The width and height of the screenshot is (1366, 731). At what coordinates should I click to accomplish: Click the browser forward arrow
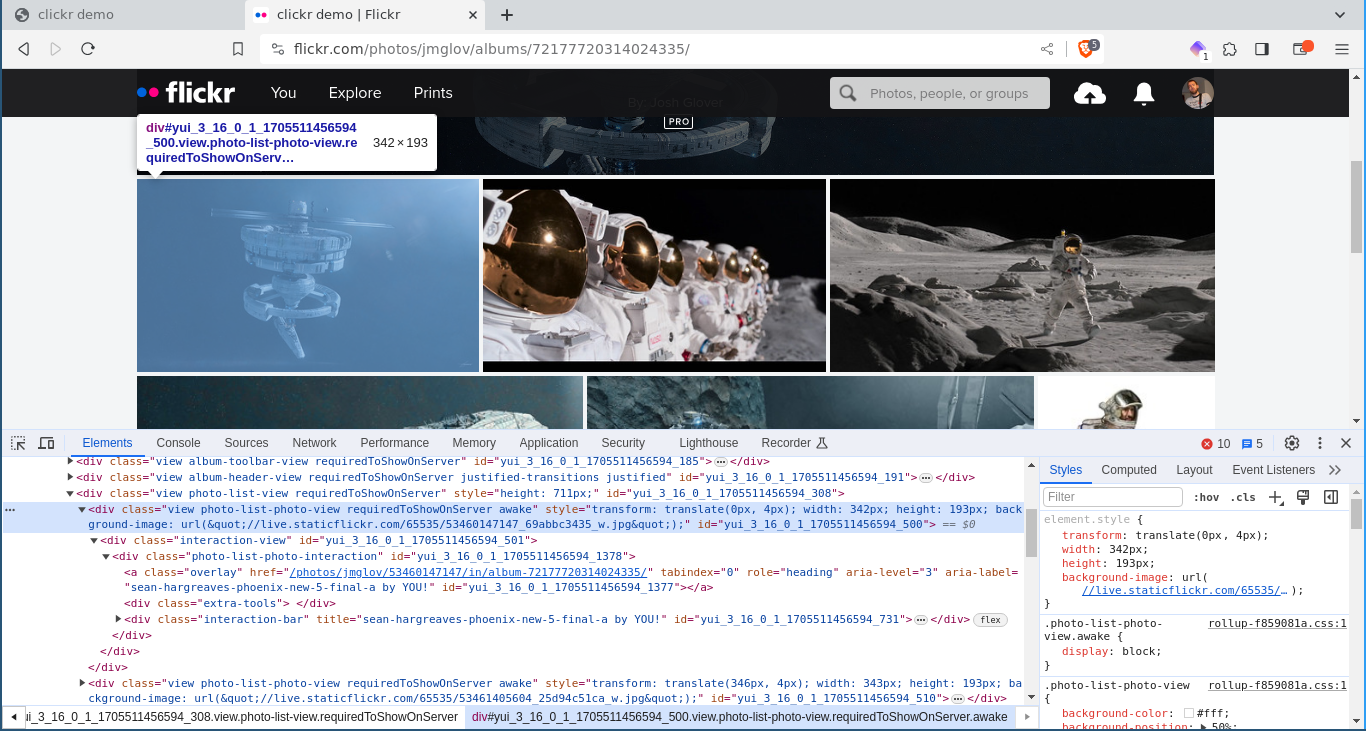tap(56, 49)
